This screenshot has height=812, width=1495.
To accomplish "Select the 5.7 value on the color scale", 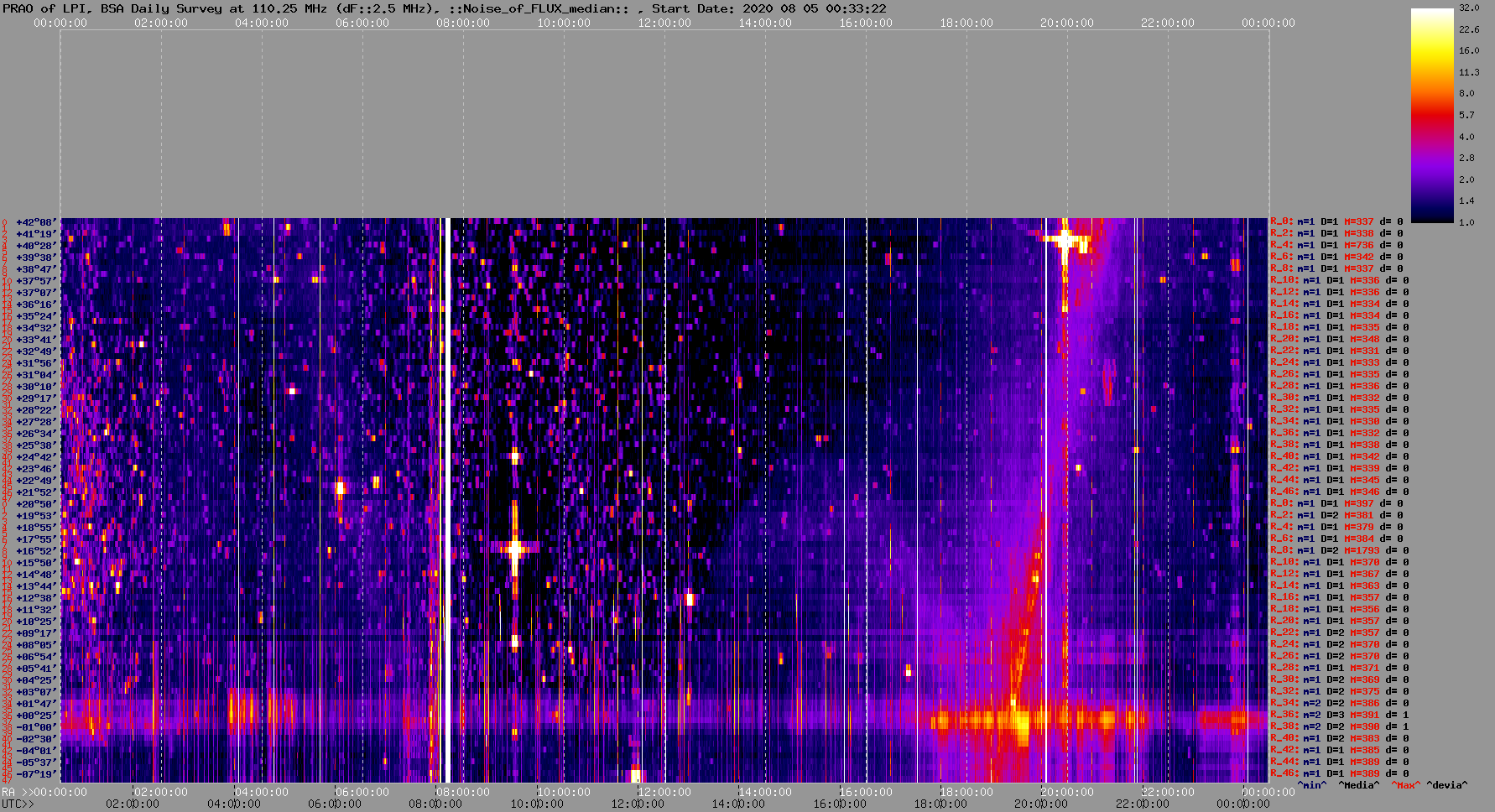I will click(x=1466, y=115).
